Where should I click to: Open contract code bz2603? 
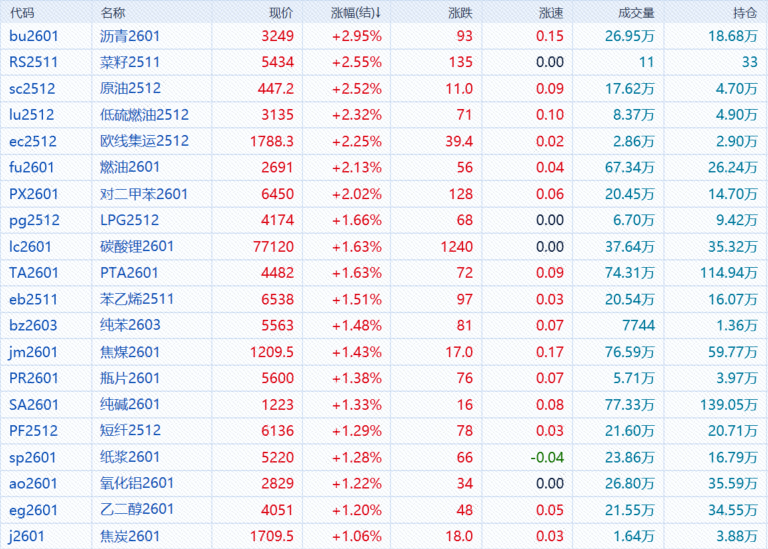click(x=33, y=326)
